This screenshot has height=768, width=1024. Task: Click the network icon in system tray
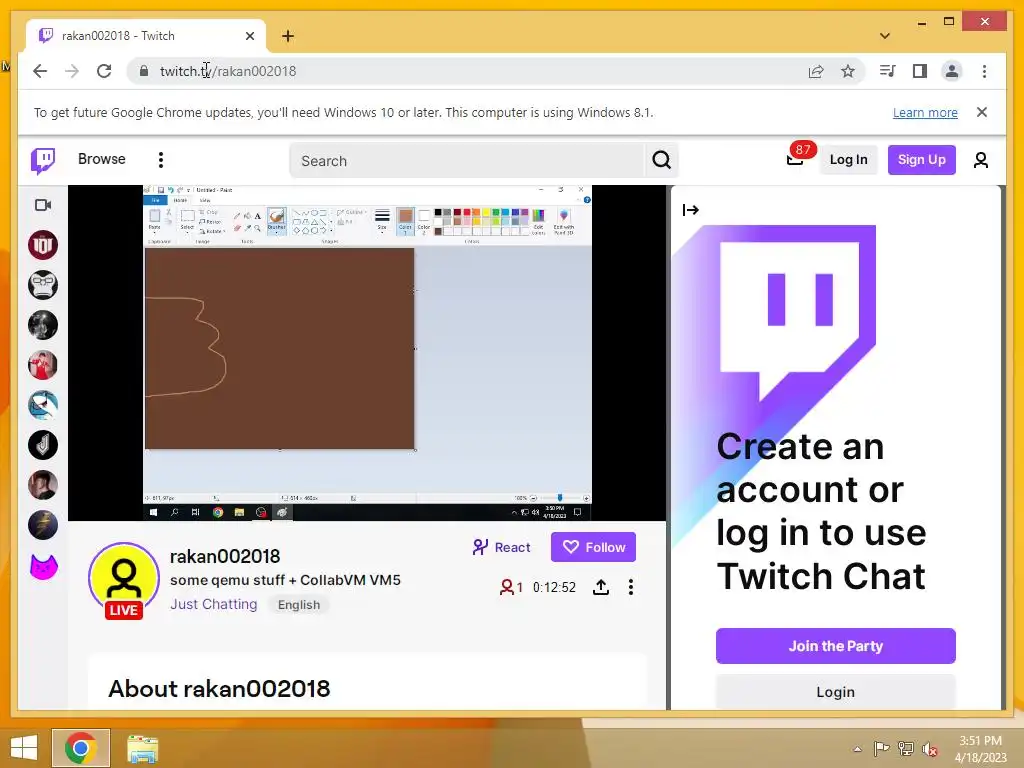906,748
